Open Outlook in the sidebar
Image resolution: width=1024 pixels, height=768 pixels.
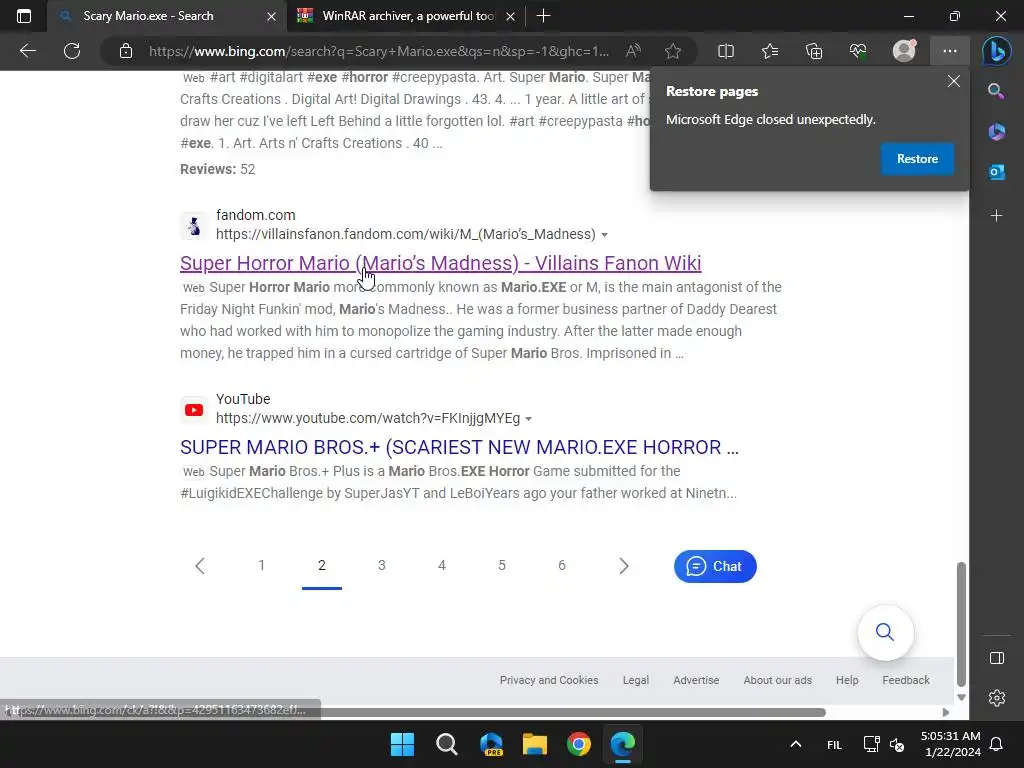997,172
